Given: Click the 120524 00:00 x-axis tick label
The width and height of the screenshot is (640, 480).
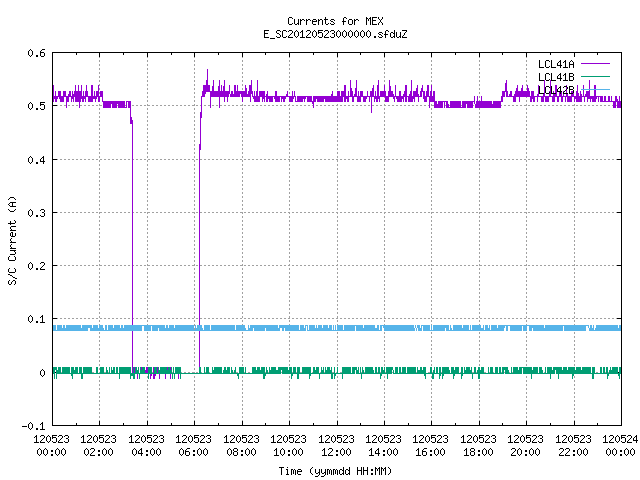Looking at the screenshot, I should [x=620, y=446].
